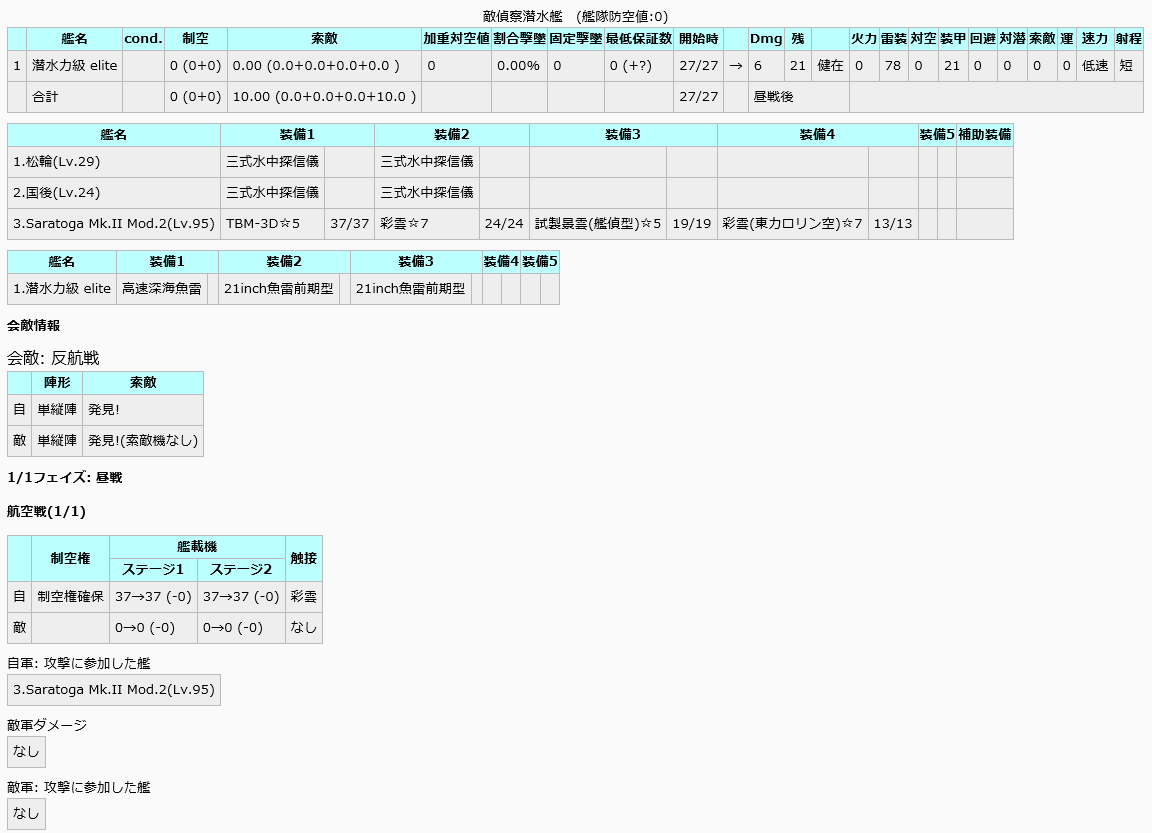Select the 制空権確保 air superiority cell

tap(70, 597)
